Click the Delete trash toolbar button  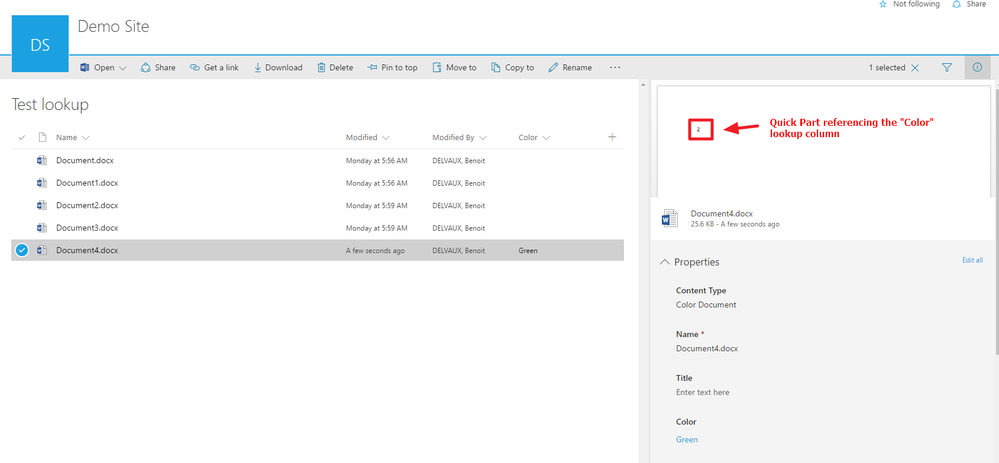[x=335, y=68]
